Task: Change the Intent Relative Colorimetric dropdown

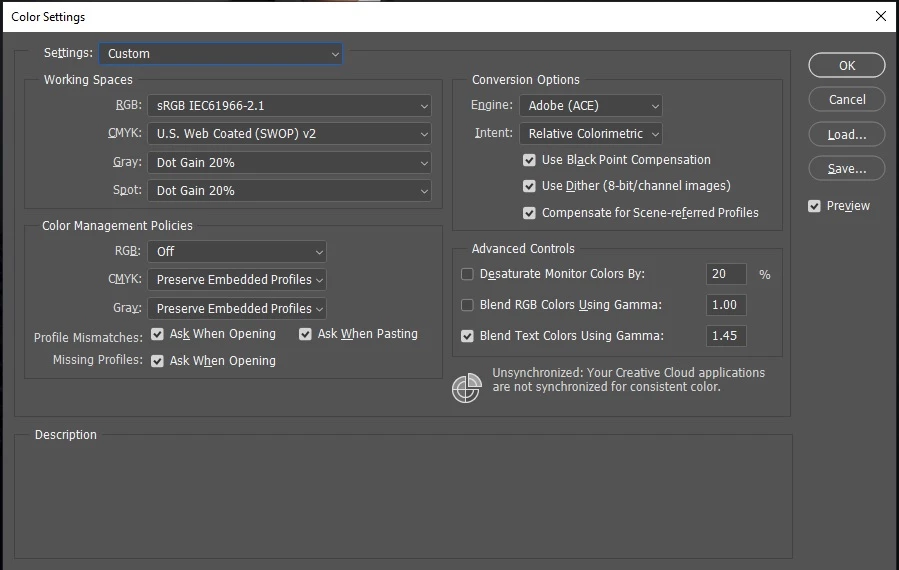Action: pos(591,134)
